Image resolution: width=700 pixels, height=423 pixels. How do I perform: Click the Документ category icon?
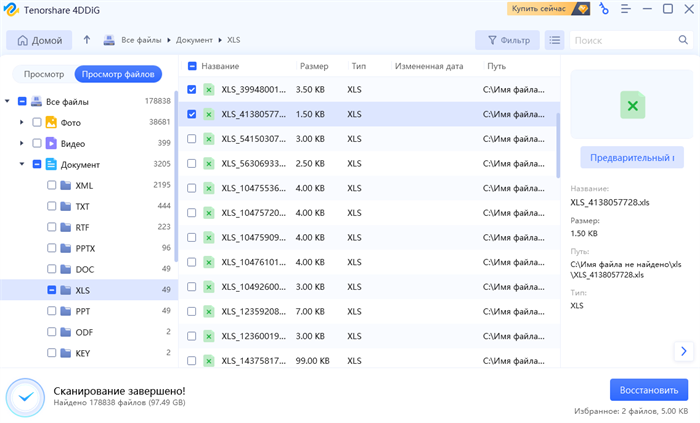point(51,164)
